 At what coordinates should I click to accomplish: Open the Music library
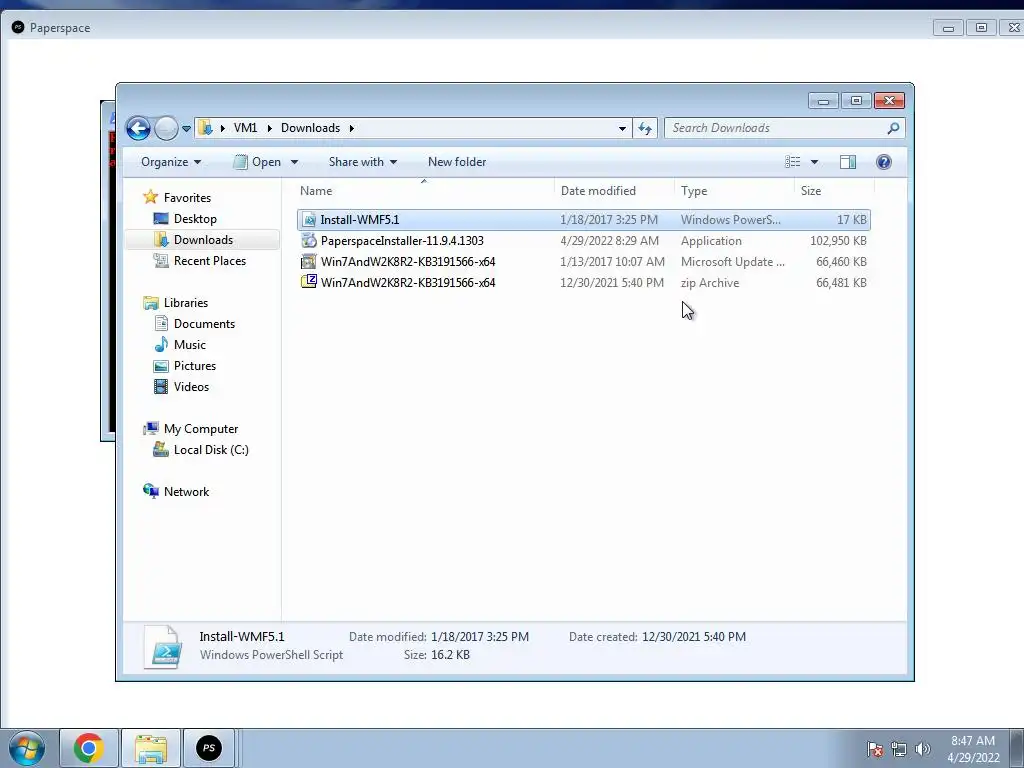click(x=189, y=345)
